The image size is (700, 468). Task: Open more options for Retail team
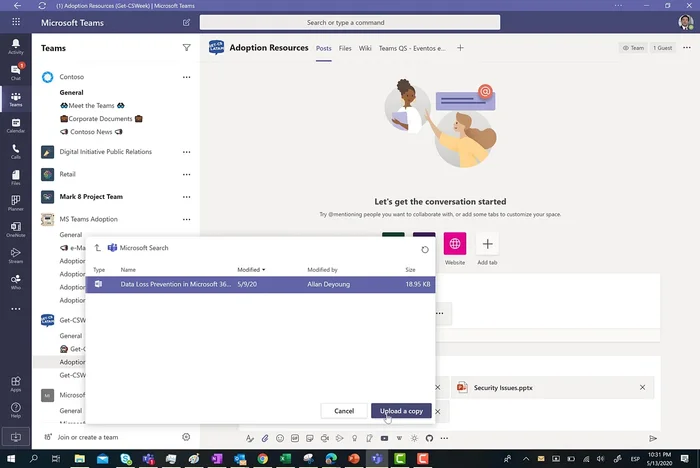[186, 174]
